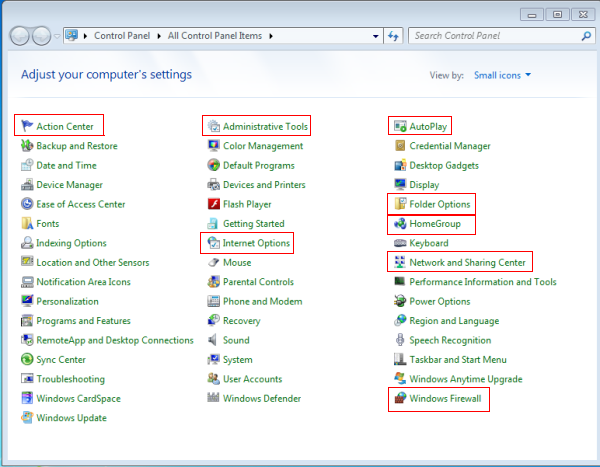Open the Taskbar and Start Menu link
The height and width of the screenshot is (467, 600).
click(458, 359)
